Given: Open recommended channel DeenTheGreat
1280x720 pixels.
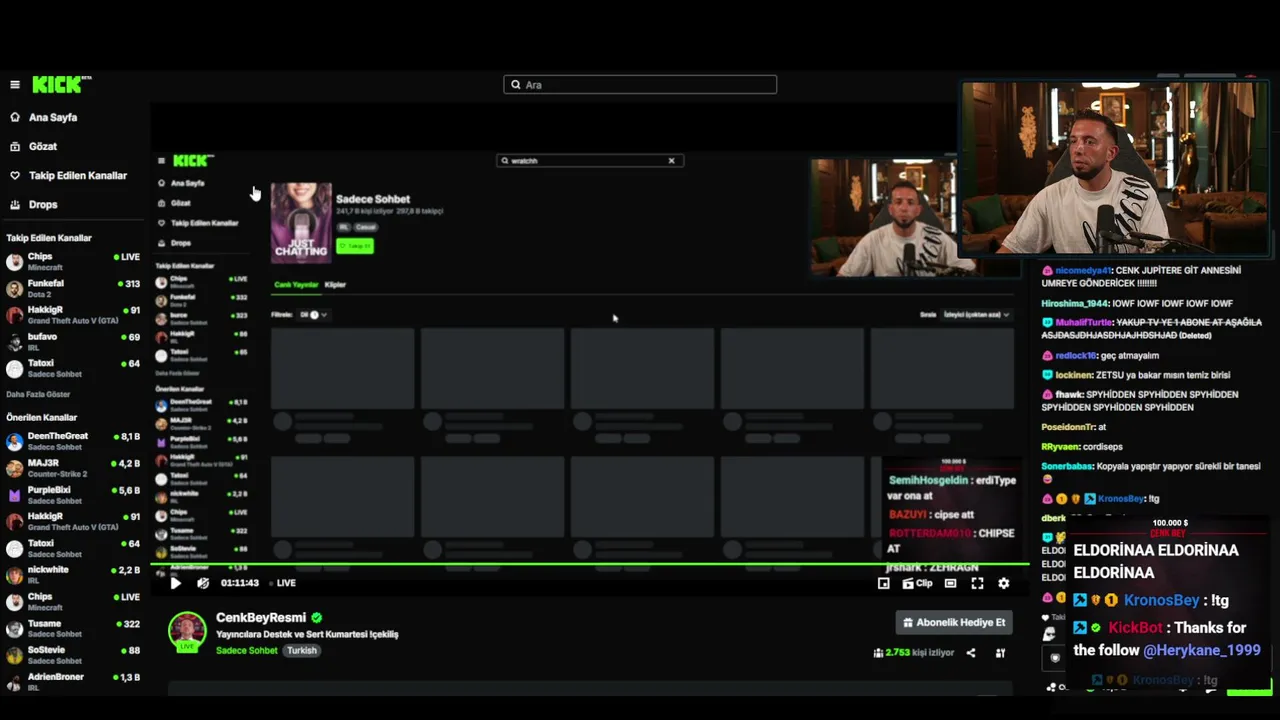Looking at the screenshot, I should (x=73, y=441).
